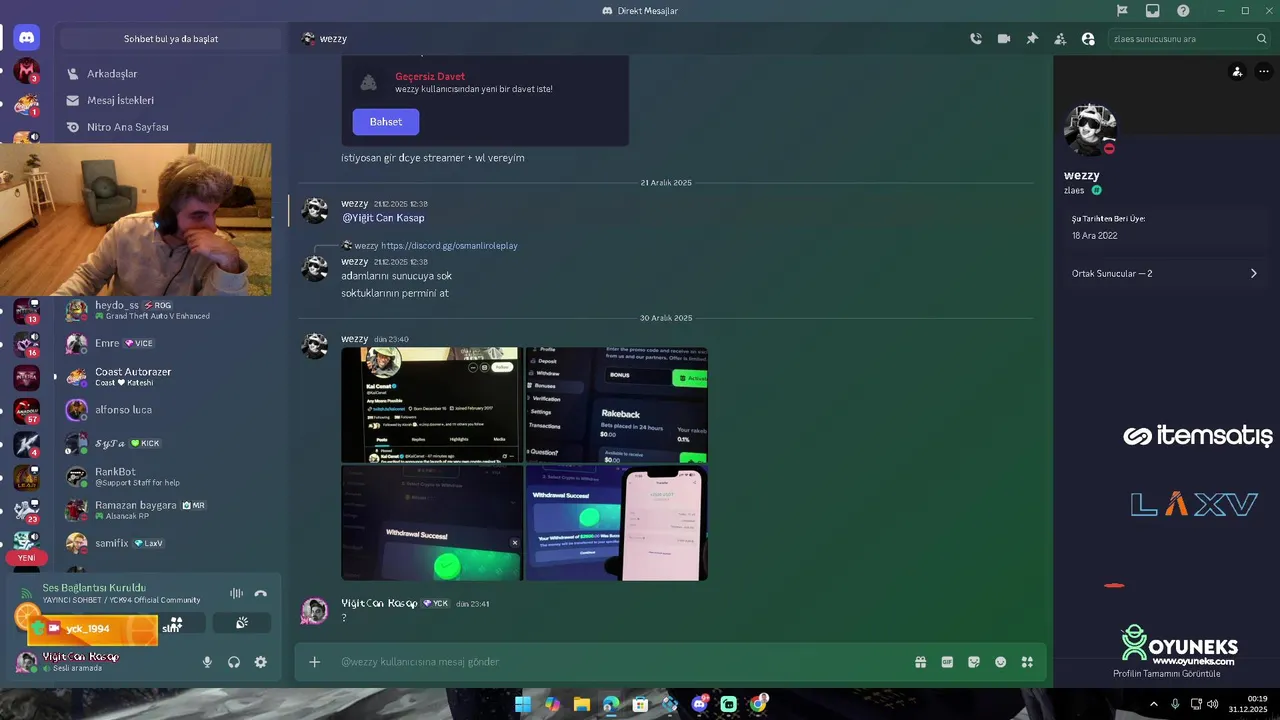Click add friend icon on wezzy's profile banner
This screenshot has height=720, width=1280.
1238,72
